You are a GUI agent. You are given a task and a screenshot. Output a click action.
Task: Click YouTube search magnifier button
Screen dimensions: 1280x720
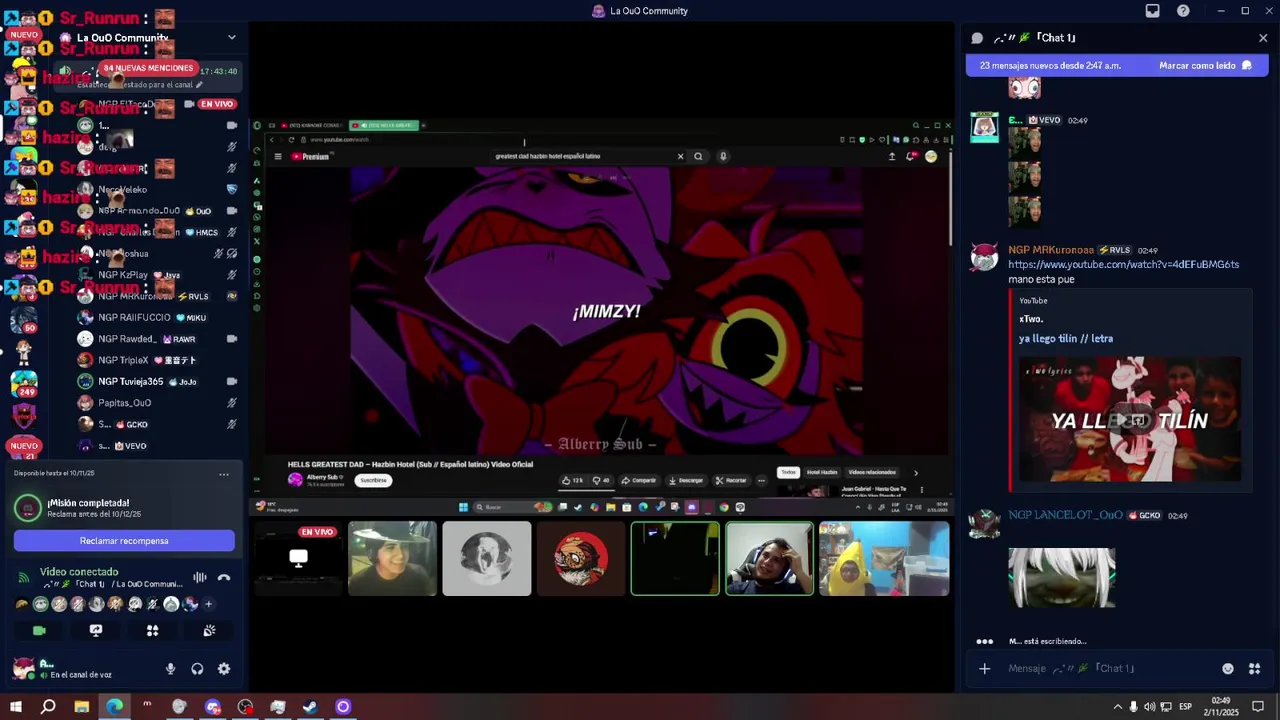[x=698, y=156]
